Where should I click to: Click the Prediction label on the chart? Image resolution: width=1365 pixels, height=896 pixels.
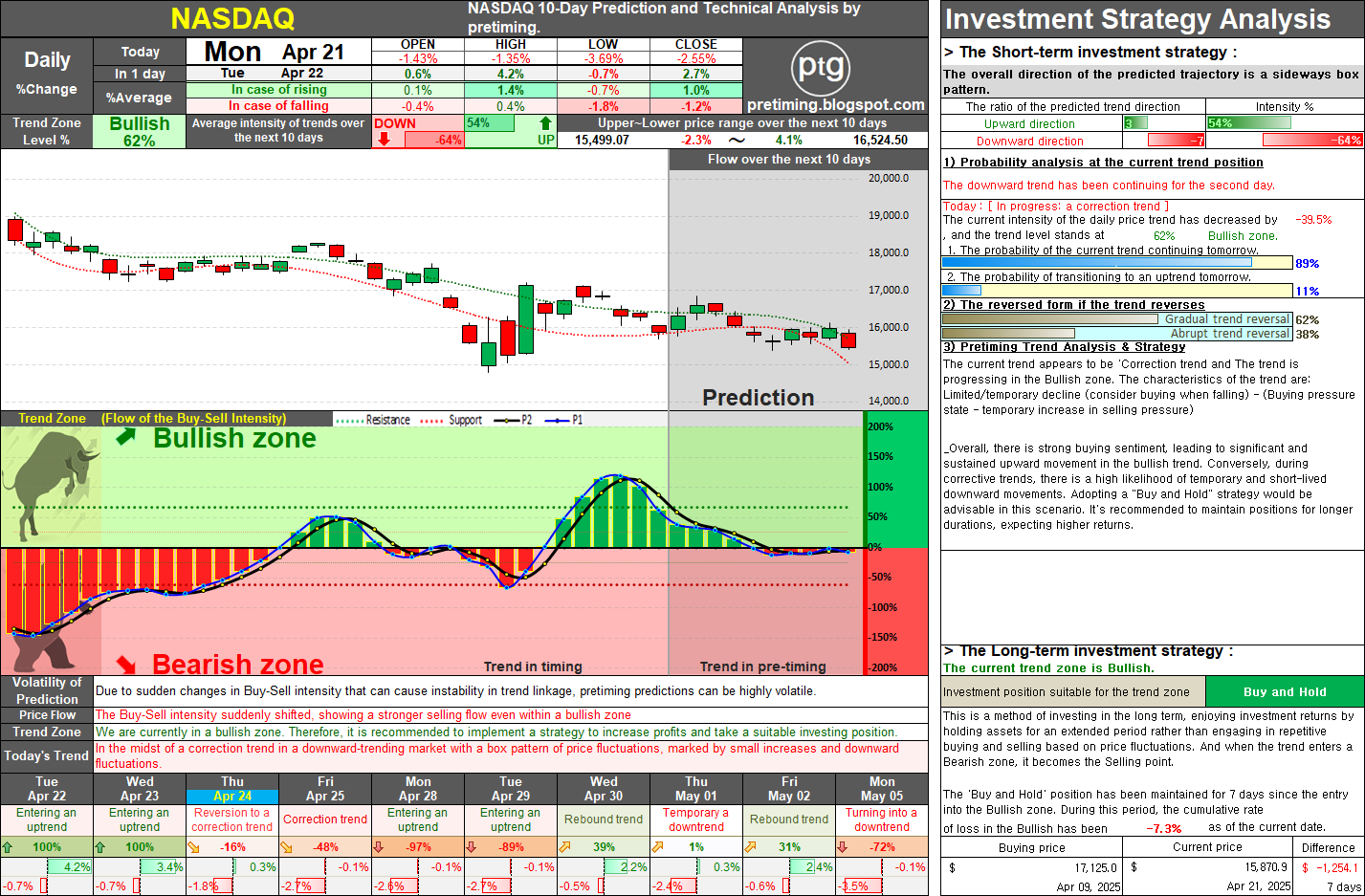759,398
